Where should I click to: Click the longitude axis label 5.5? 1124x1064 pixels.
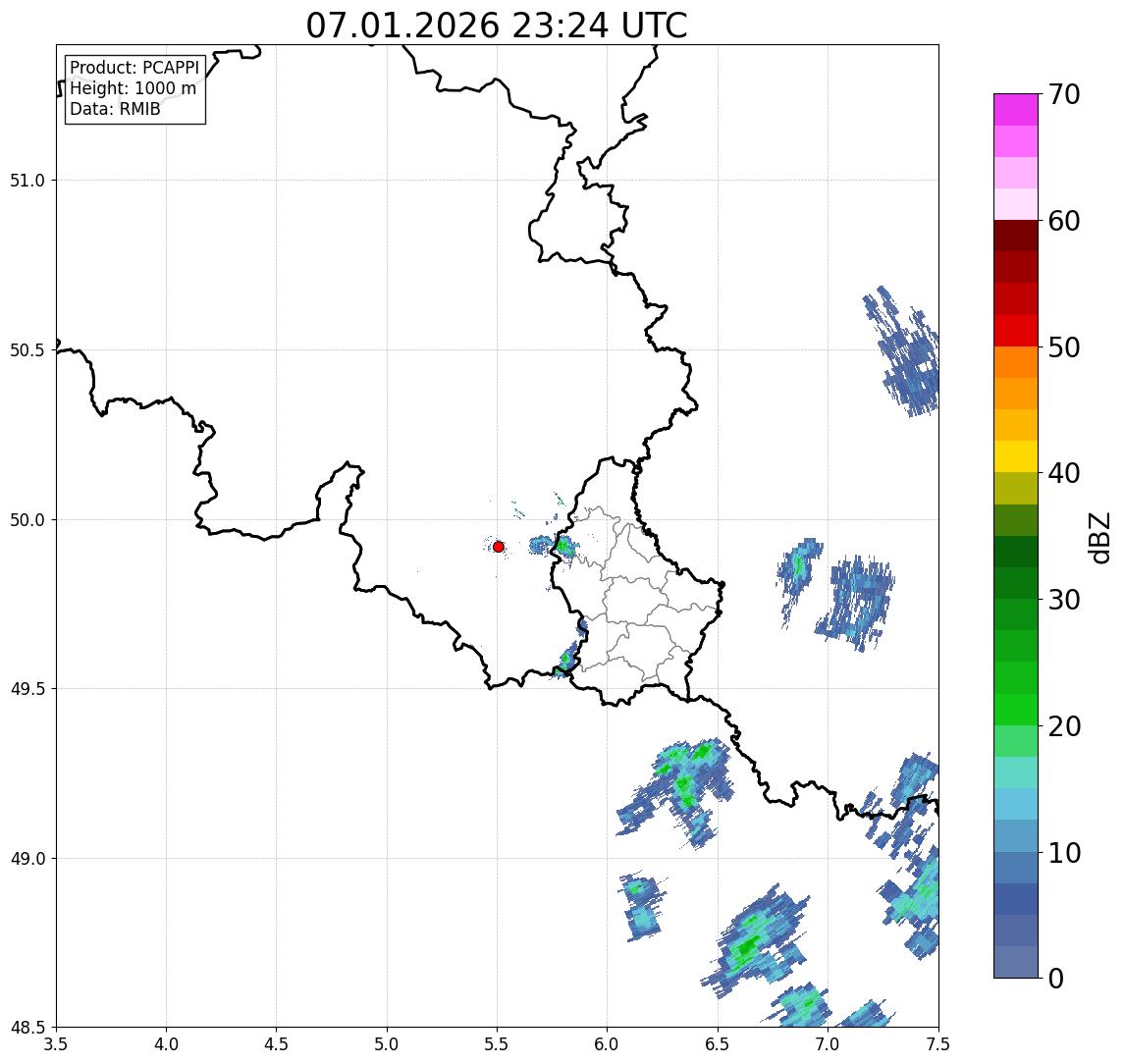[x=498, y=1044]
